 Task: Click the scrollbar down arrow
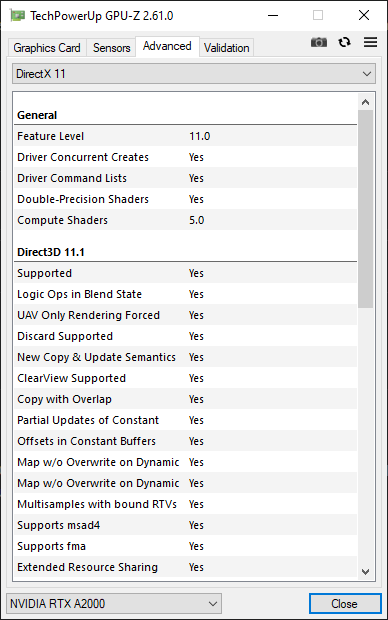[365, 571]
